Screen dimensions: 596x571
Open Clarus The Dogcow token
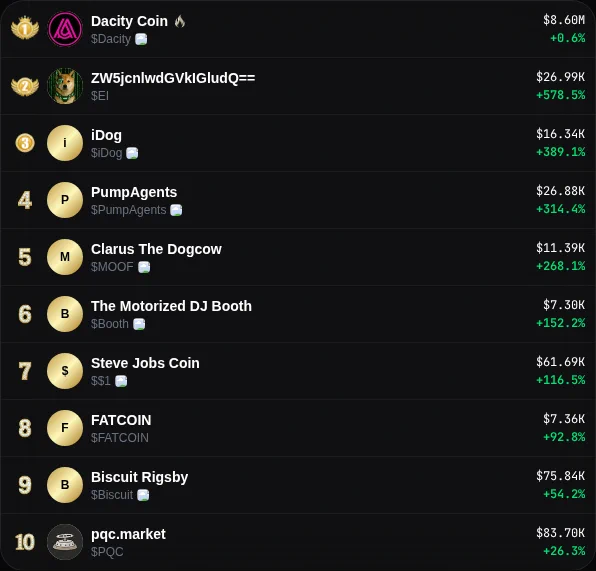click(x=156, y=249)
